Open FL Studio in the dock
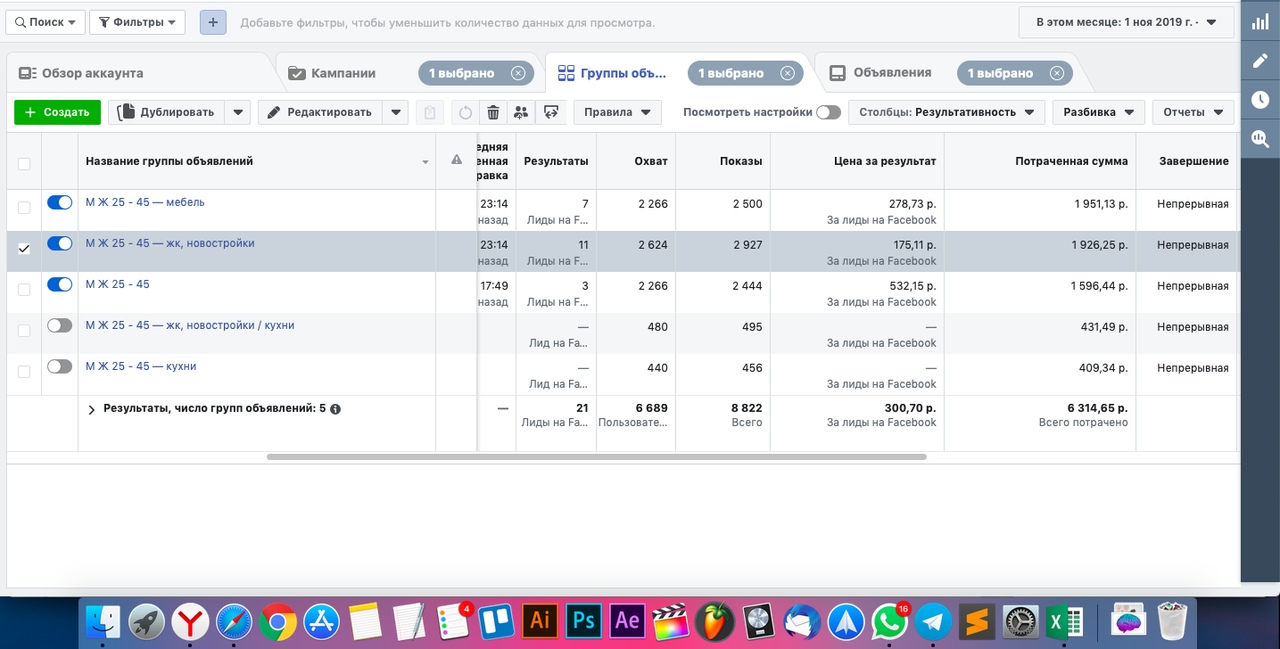Image resolution: width=1280 pixels, height=649 pixels. (715, 622)
